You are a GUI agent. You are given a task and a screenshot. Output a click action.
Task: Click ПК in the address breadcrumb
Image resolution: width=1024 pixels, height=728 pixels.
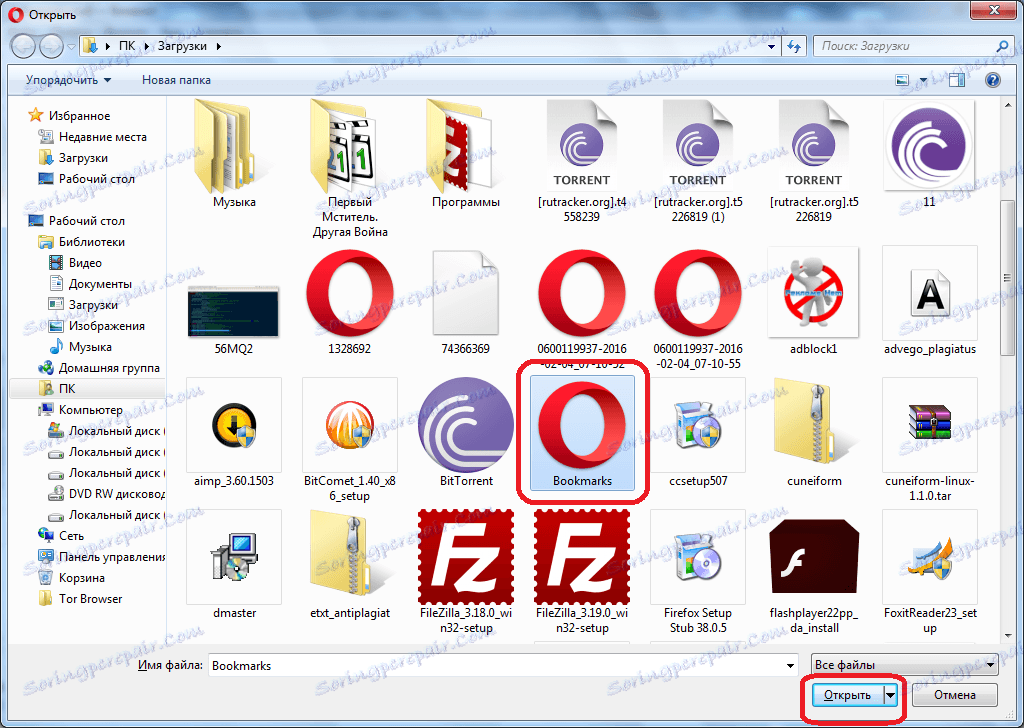coord(127,46)
